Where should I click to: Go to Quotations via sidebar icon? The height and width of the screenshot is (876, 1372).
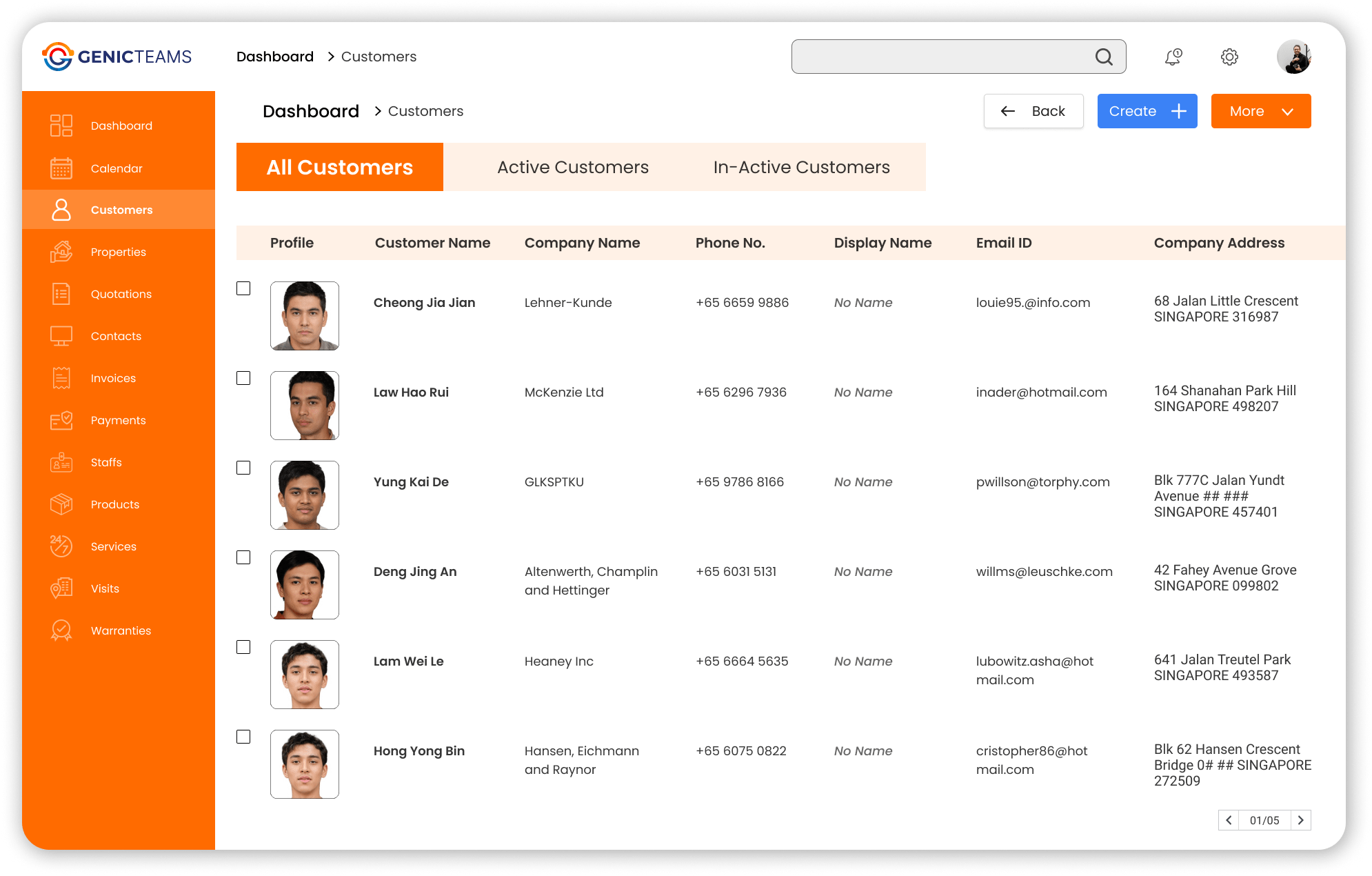(x=61, y=294)
